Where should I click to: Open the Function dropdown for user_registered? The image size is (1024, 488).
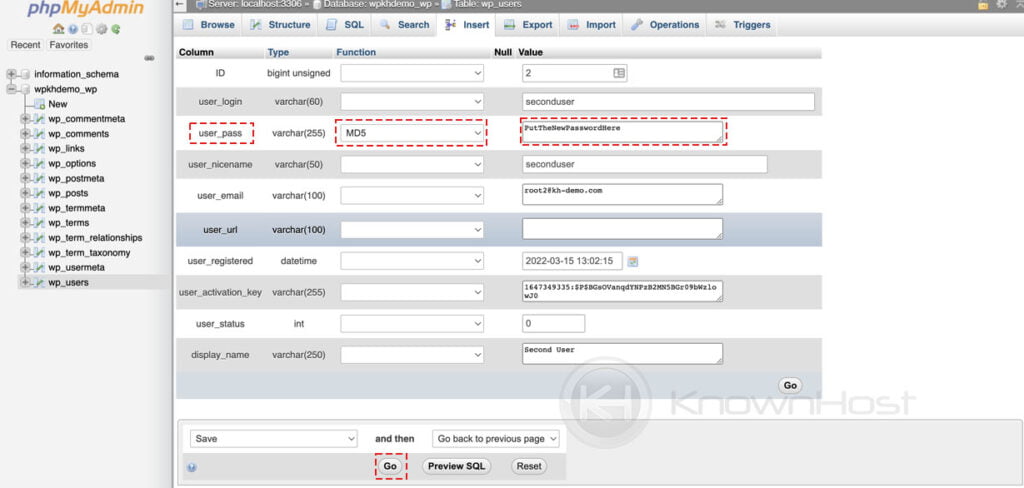pyautogui.click(x=412, y=261)
